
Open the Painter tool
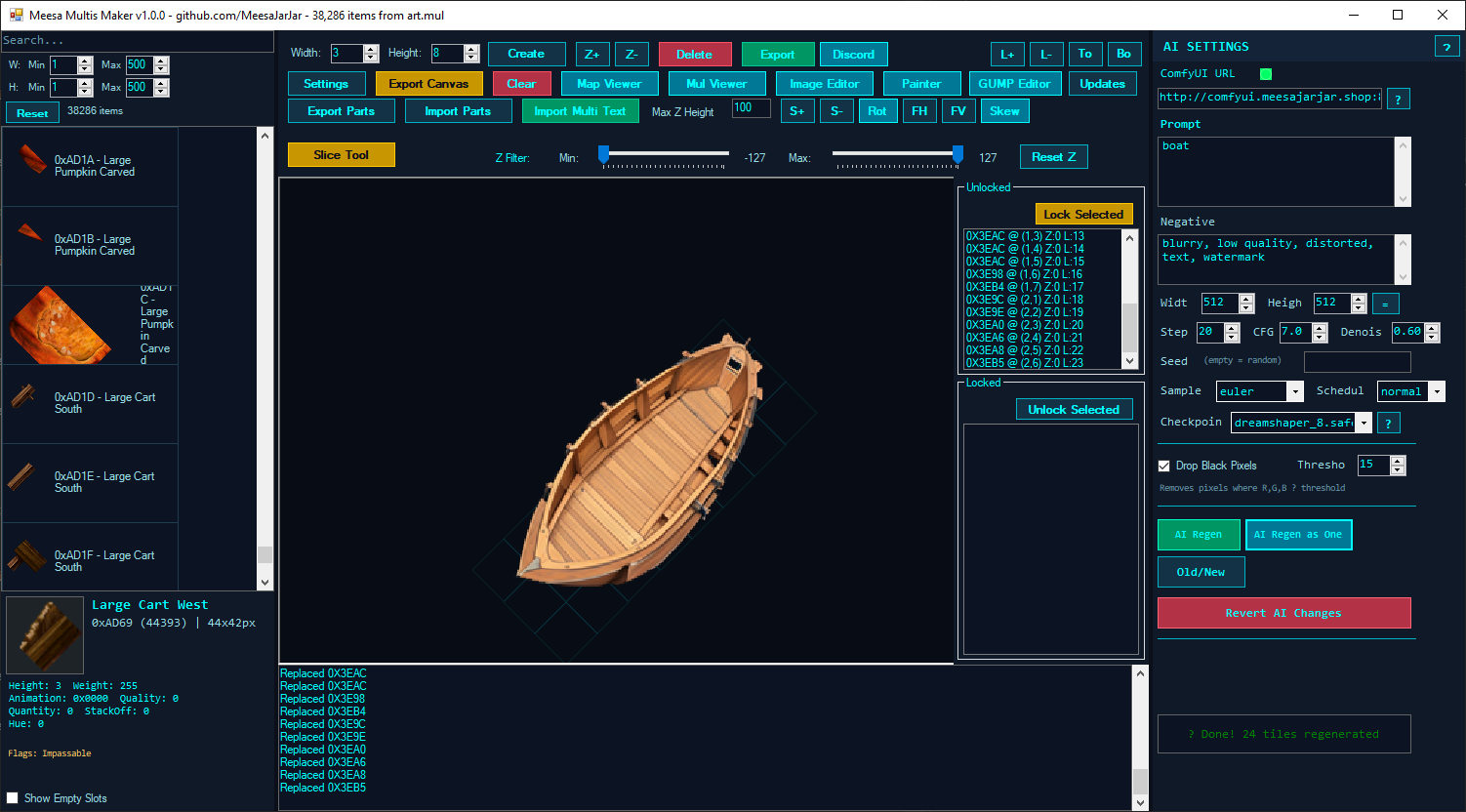pyautogui.click(x=921, y=84)
